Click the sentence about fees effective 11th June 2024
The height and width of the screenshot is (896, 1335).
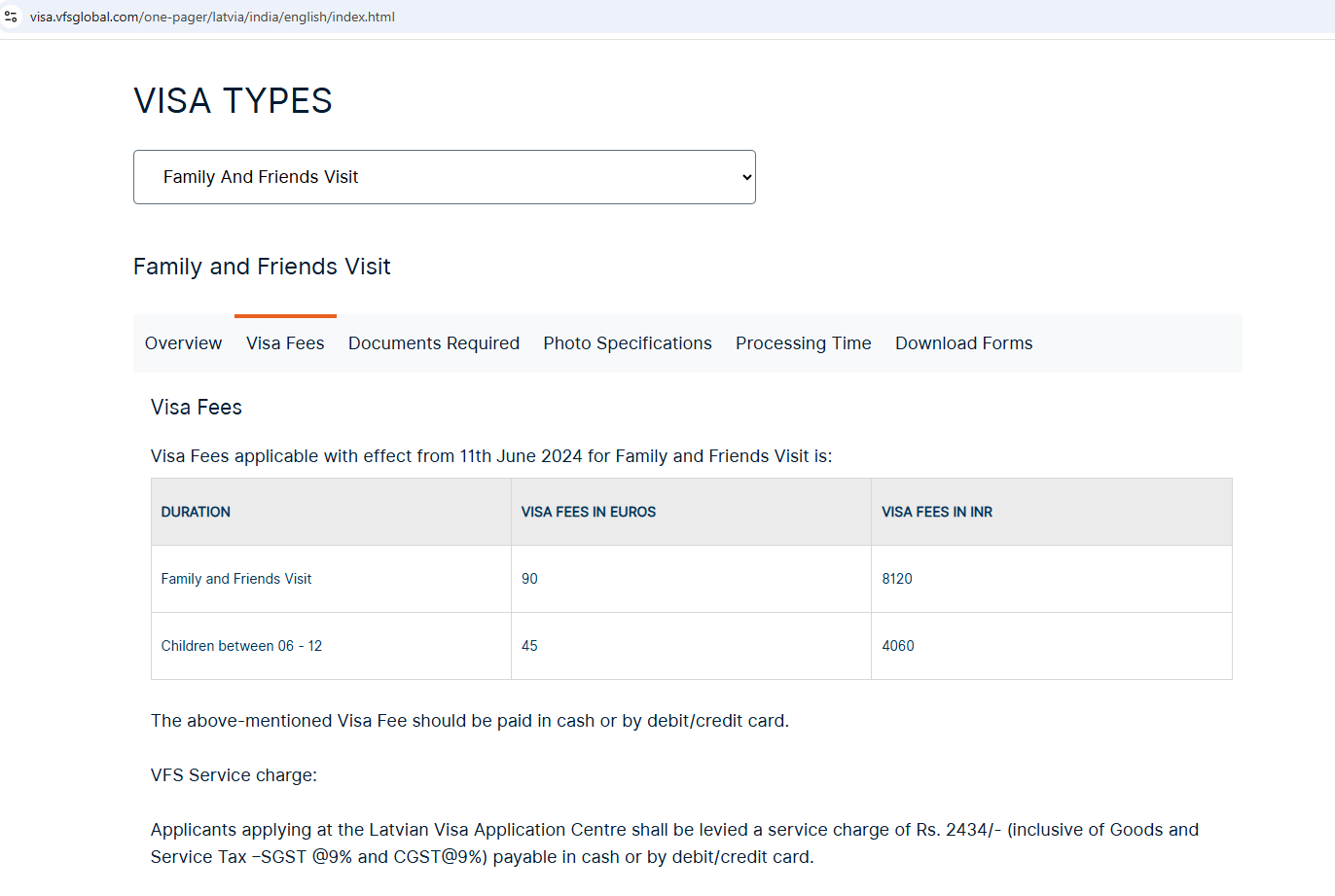[x=491, y=456]
